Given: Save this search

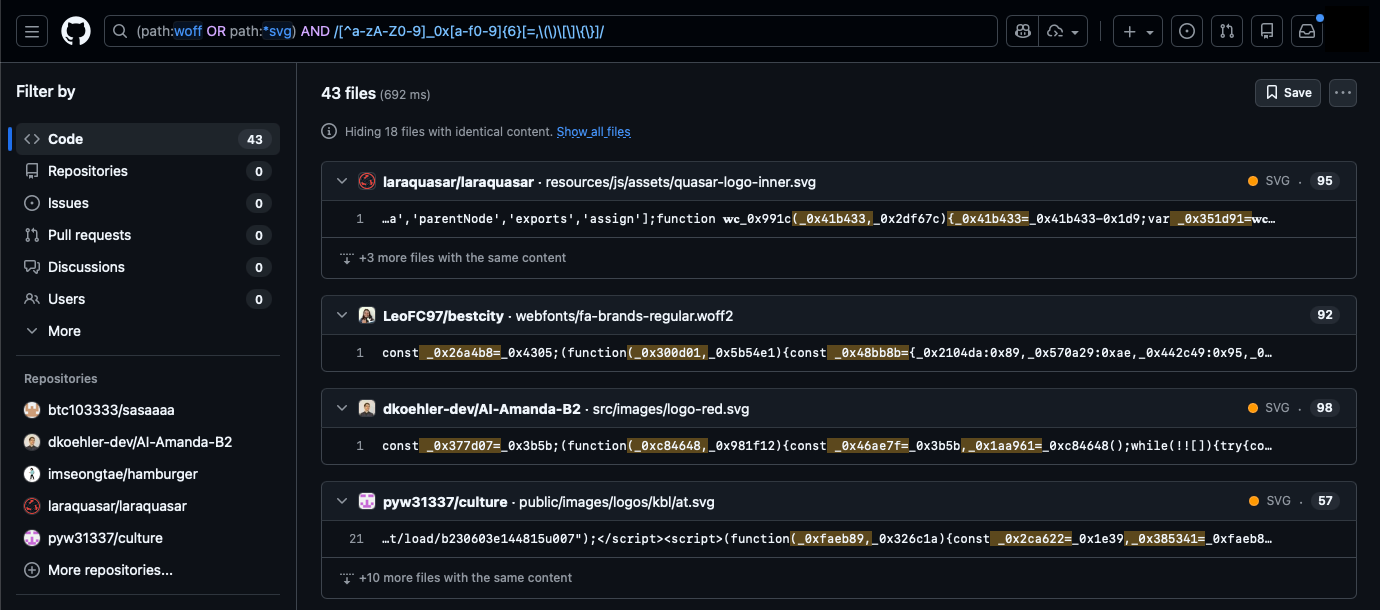Looking at the screenshot, I should [1288, 93].
